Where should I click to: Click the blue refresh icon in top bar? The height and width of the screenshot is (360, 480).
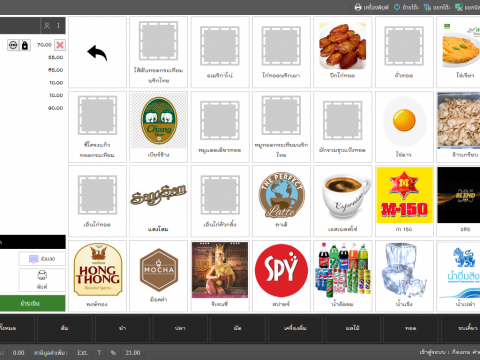point(397,7)
